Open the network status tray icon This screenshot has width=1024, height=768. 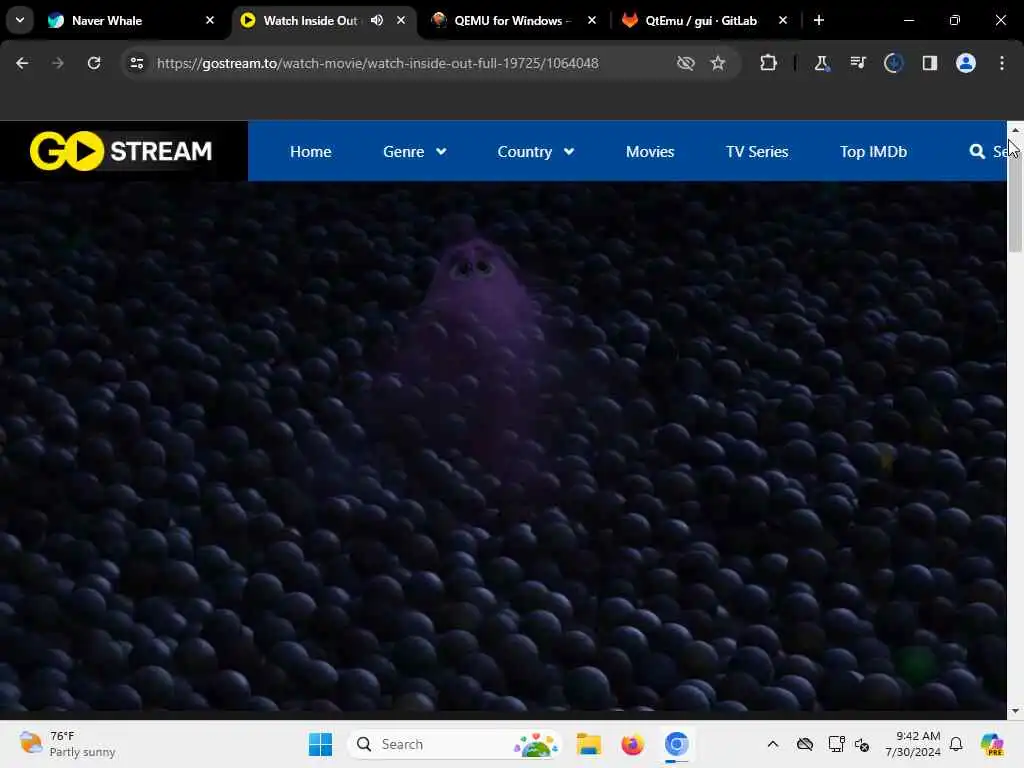pos(836,744)
